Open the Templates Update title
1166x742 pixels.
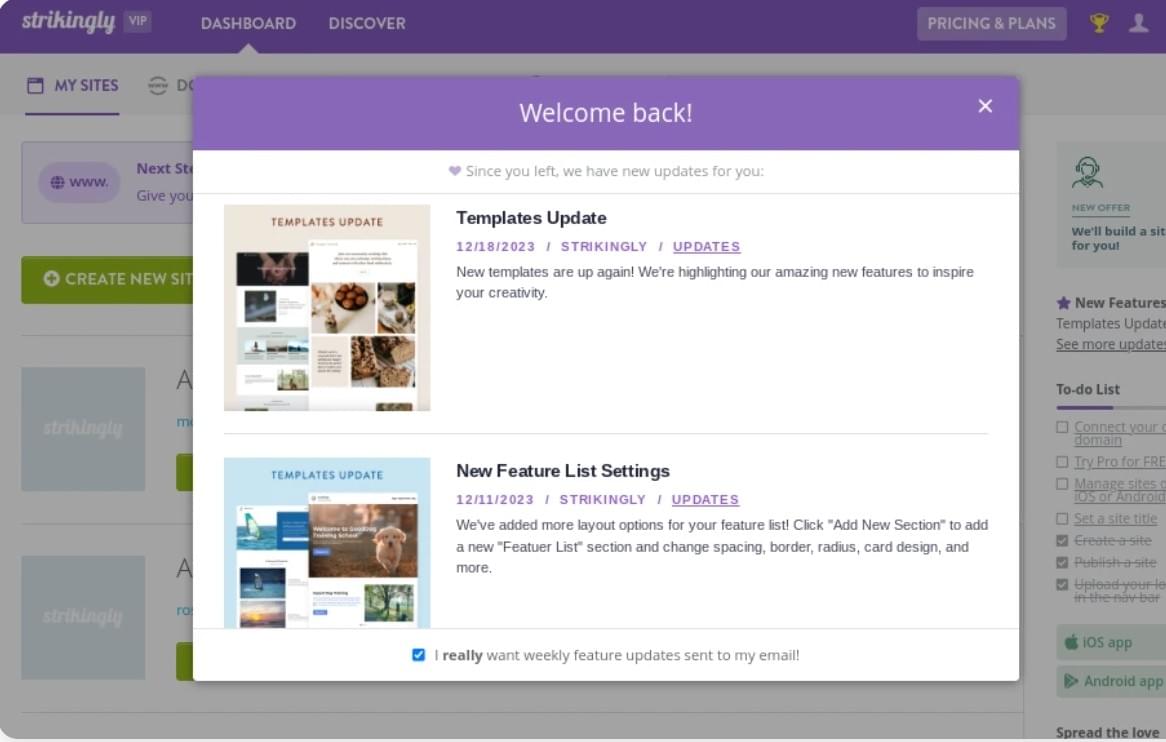(x=531, y=218)
